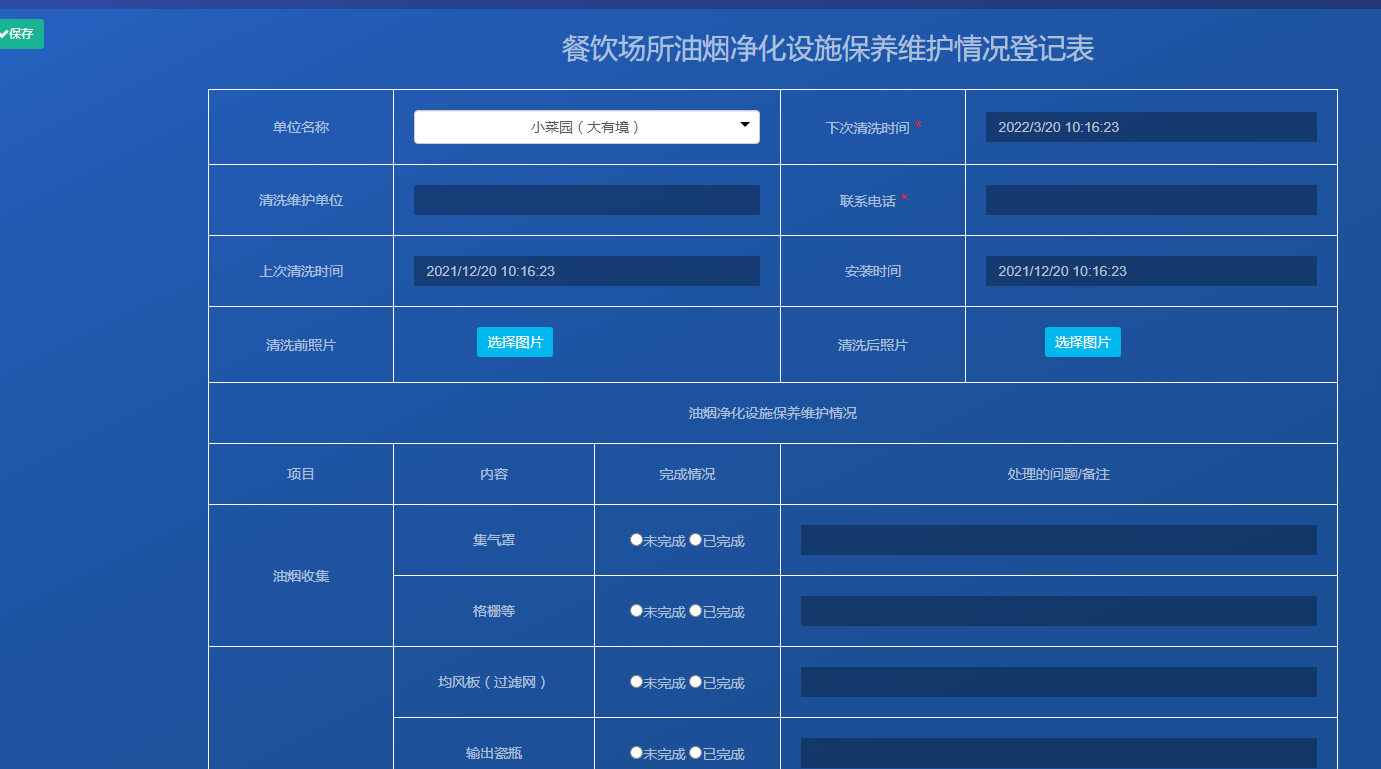The image size is (1381, 769).
Task: Click the remarks field for 集气罩
Action: pos(1059,540)
